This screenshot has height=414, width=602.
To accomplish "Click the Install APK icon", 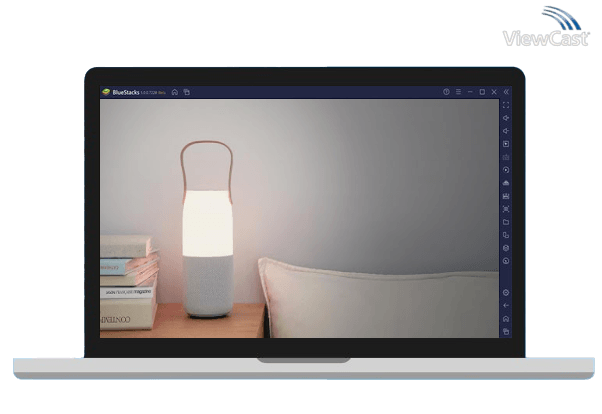I will (506, 183).
